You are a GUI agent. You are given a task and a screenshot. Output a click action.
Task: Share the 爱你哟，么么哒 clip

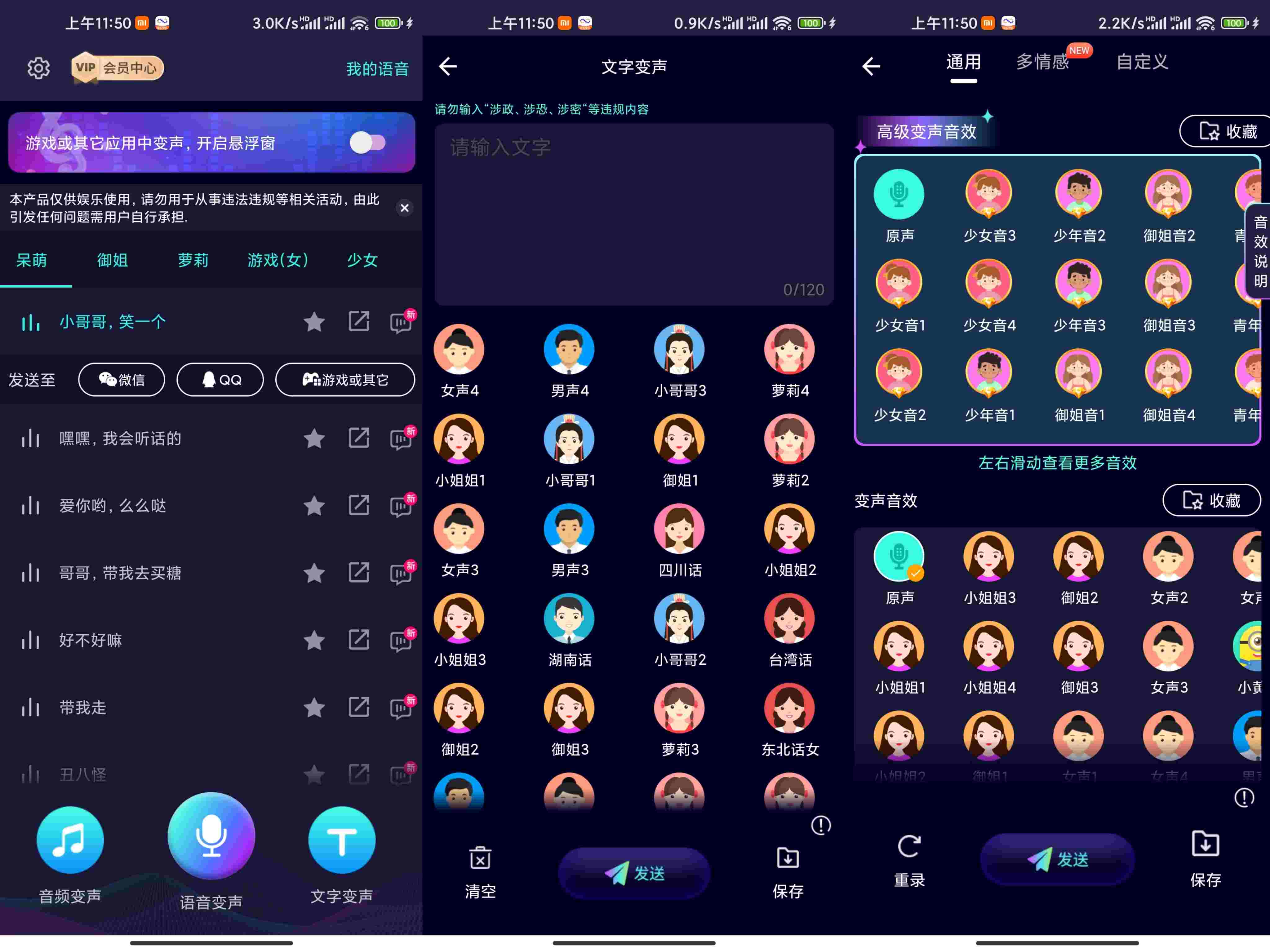359,505
